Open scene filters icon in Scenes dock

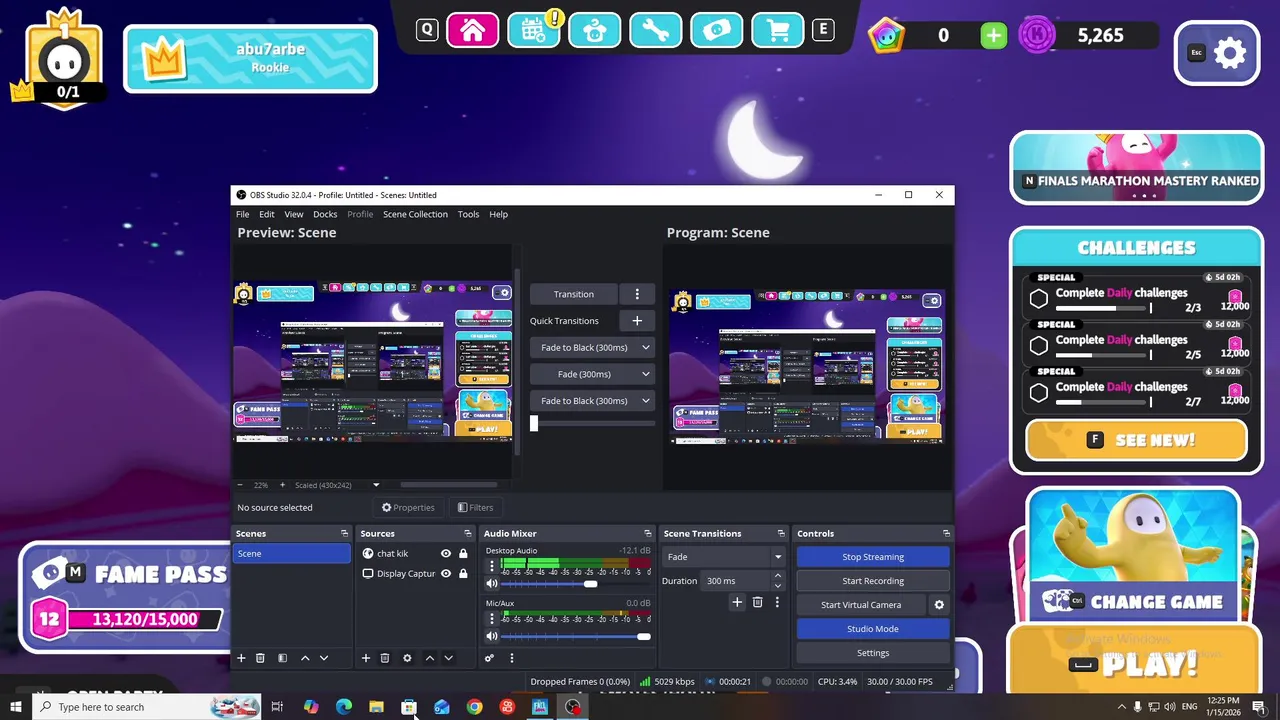pyautogui.click(x=282, y=658)
